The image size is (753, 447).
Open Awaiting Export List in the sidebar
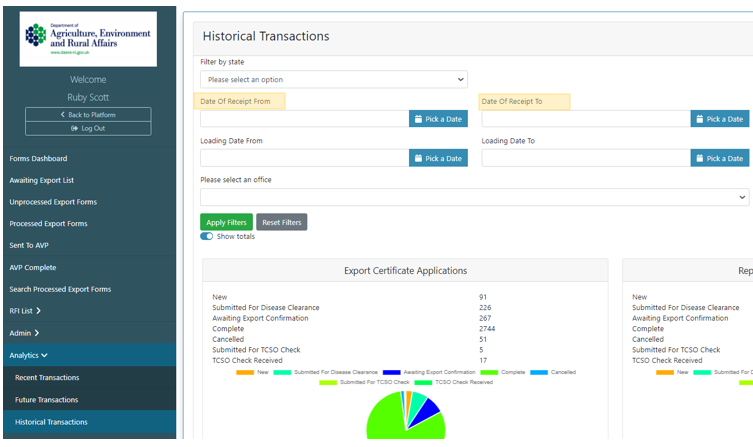[42, 180]
